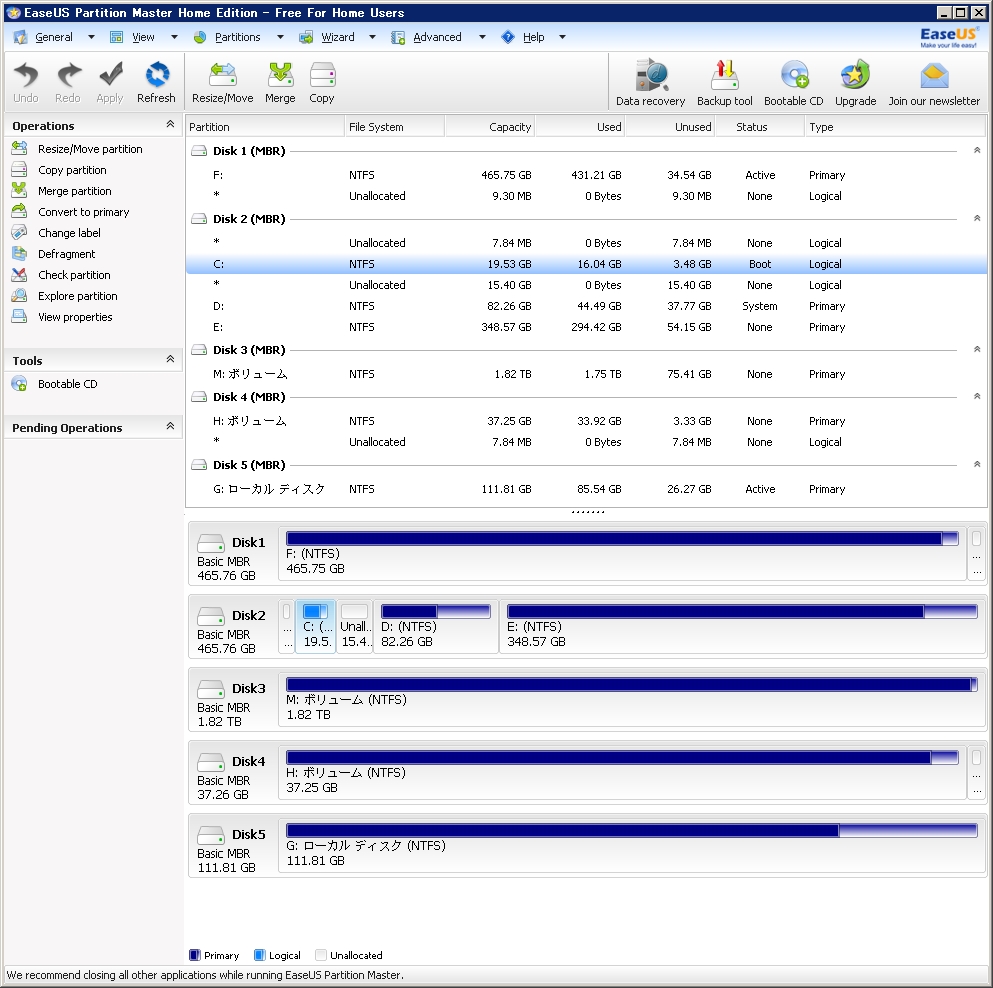Open the Advanced menu dropdown arrow
993x988 pixels.
(x=481, y=37)
